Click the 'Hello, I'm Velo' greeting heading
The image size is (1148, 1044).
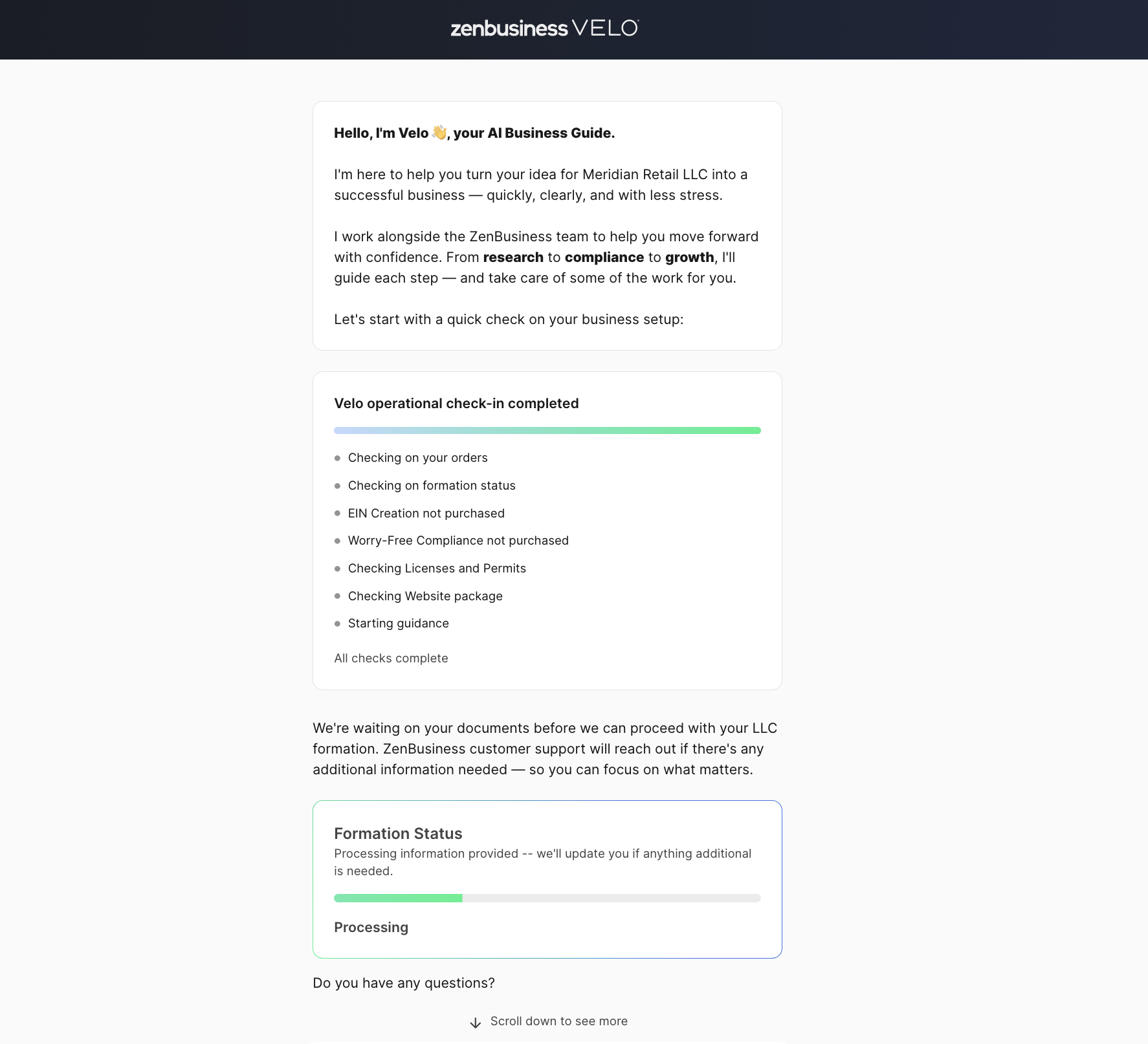(474, 133)
